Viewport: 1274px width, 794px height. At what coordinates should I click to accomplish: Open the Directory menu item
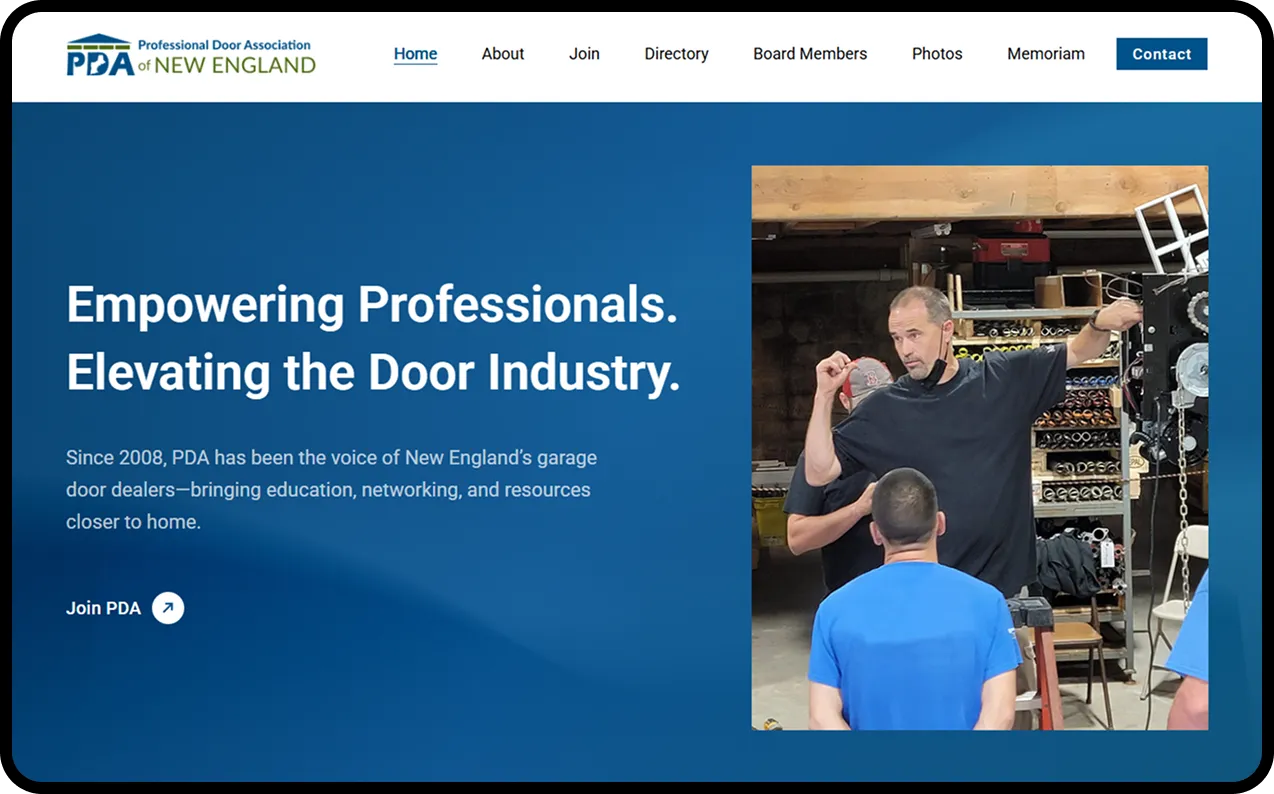(676, 54)
